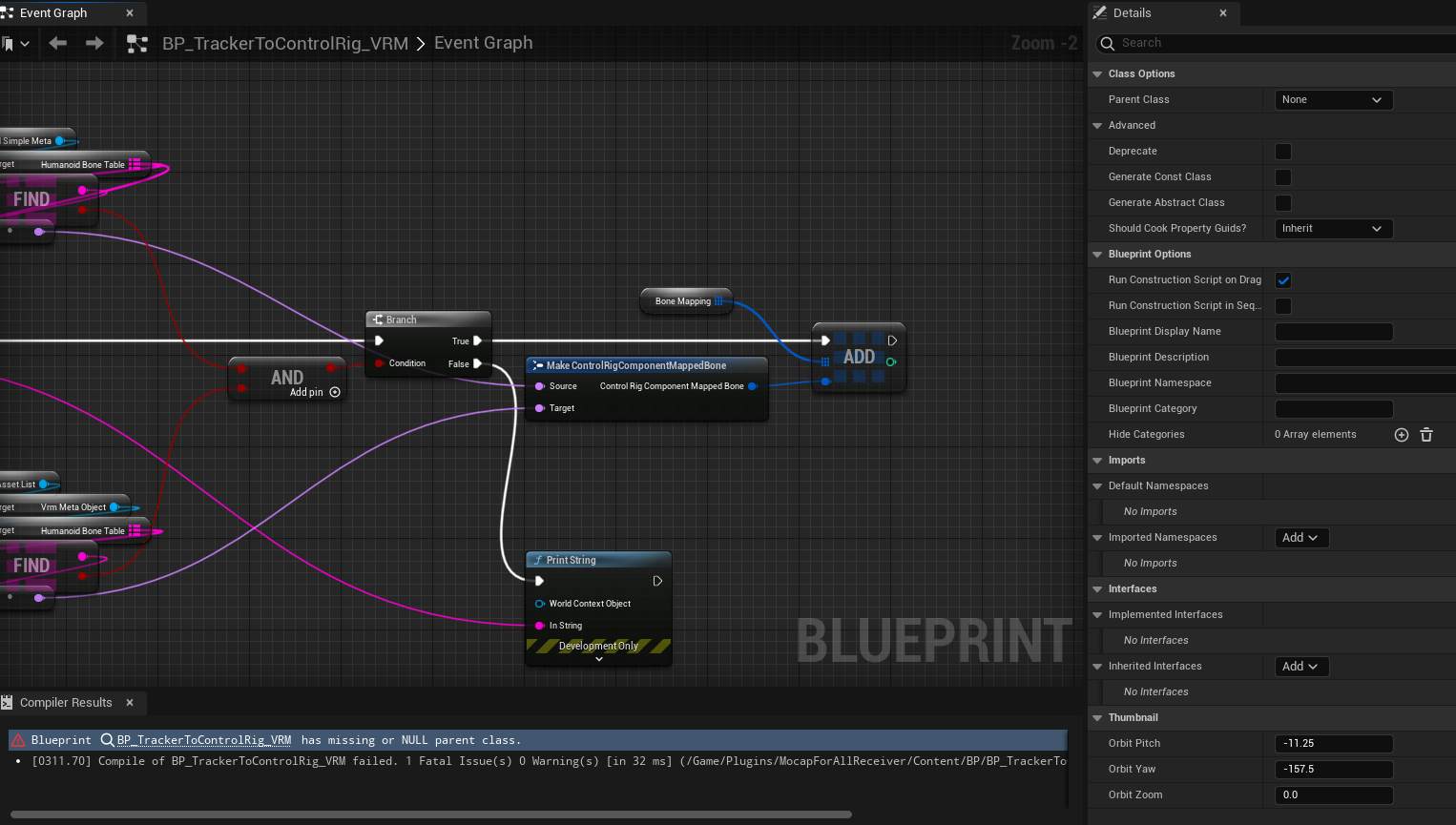Click the compiler error warning triangle icon

coord(18,740)
